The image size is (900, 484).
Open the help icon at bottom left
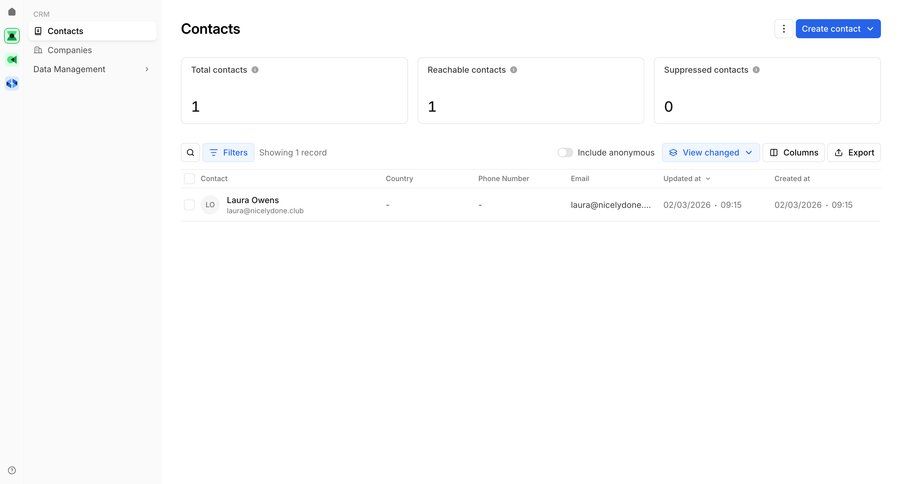[x=11, y=470]
